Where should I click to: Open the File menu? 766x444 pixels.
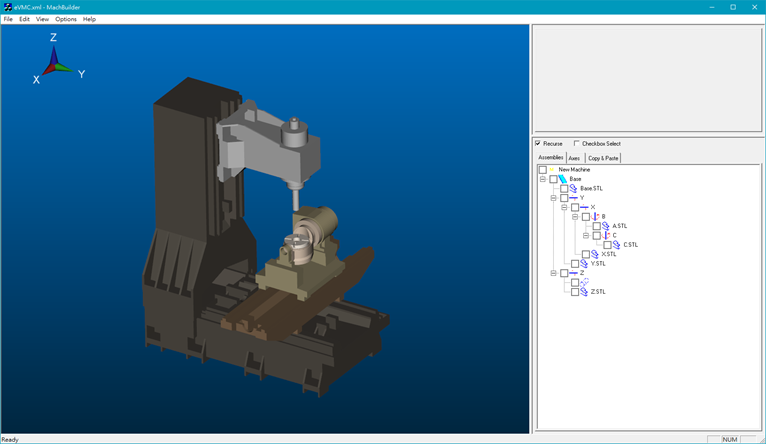[8, 19]
